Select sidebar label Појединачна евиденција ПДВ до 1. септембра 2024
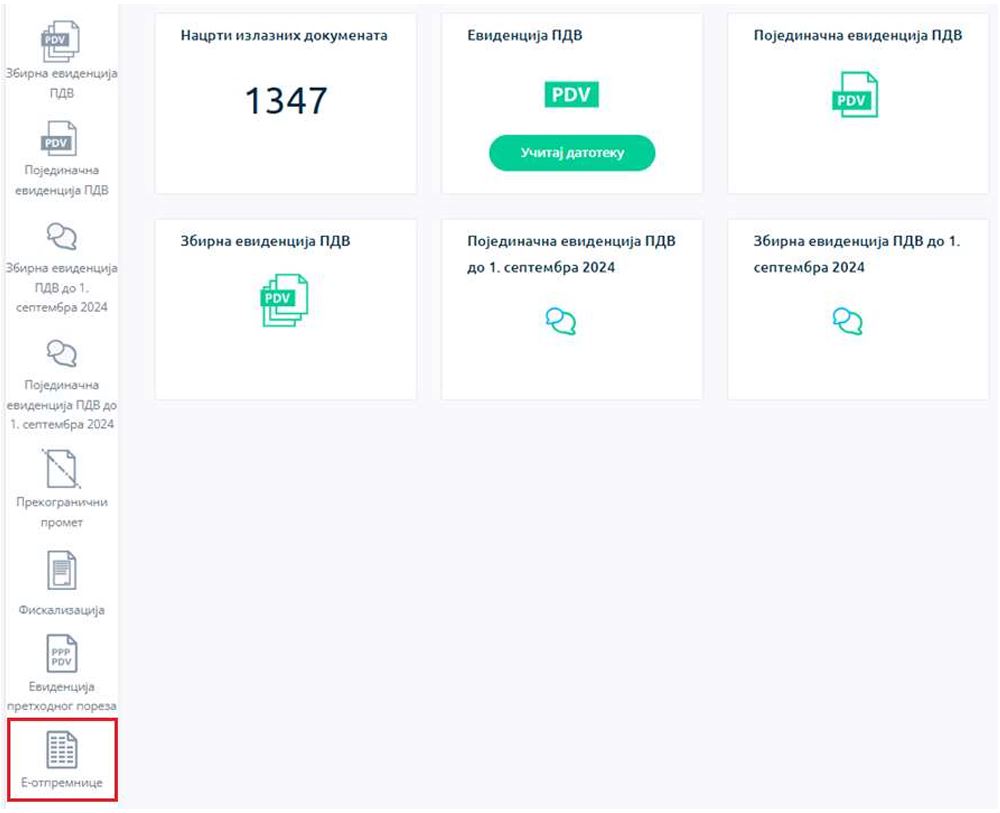The image size is (1000, 813). click(x=61, y=404)
